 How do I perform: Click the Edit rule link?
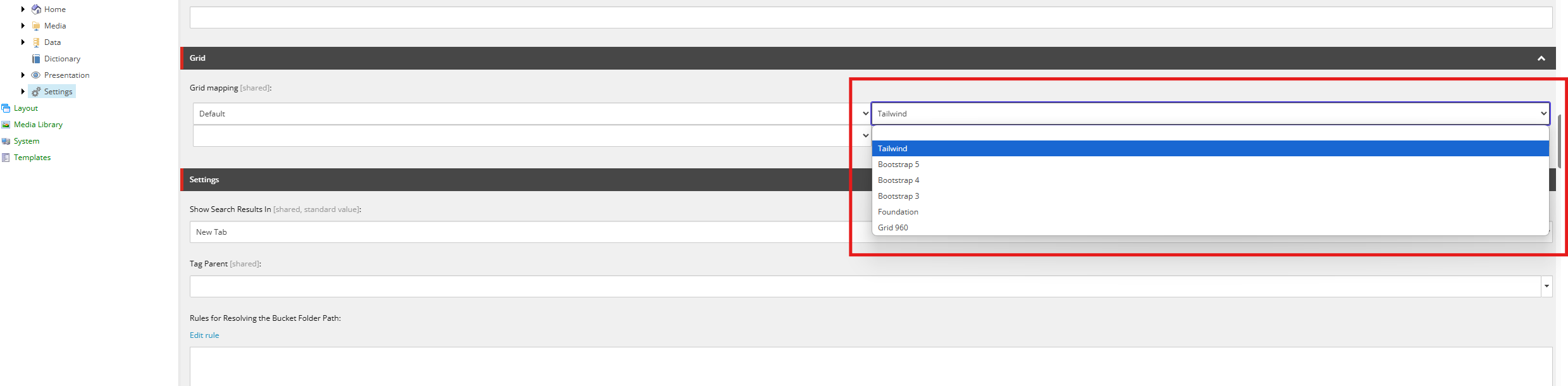[x=204, y=335]
